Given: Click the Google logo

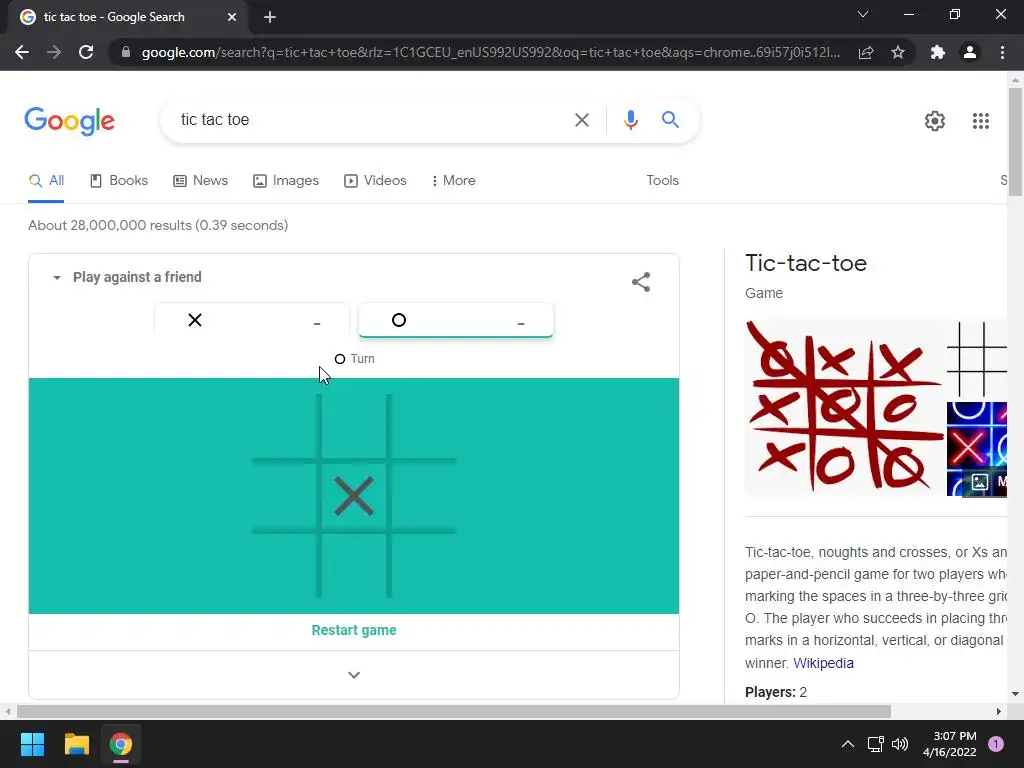Looking at the screenshot, I should pos(69,121).
